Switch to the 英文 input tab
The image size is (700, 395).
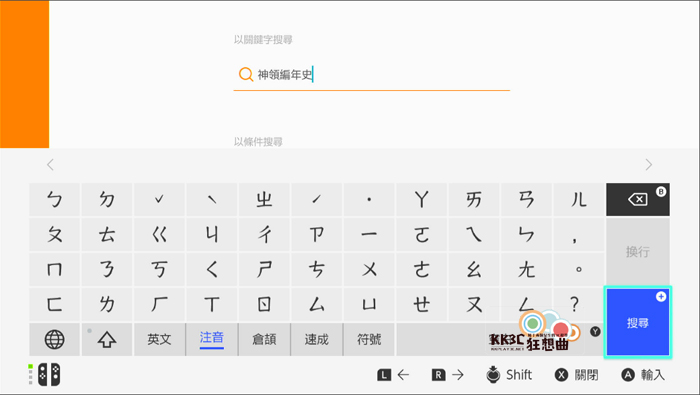[x=159, y=339]
